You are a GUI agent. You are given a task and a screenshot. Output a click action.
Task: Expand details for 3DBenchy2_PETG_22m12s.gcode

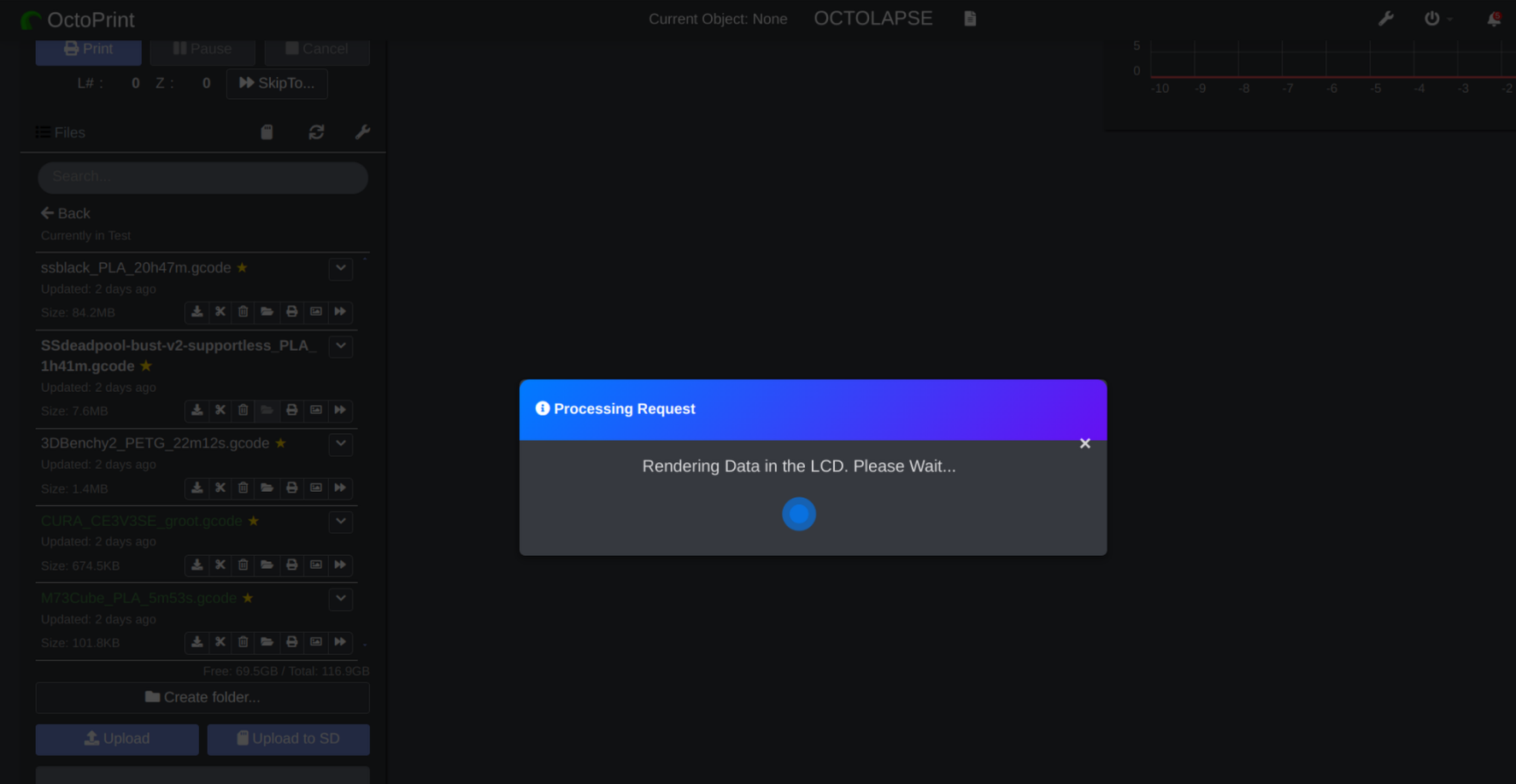(341, 444)
